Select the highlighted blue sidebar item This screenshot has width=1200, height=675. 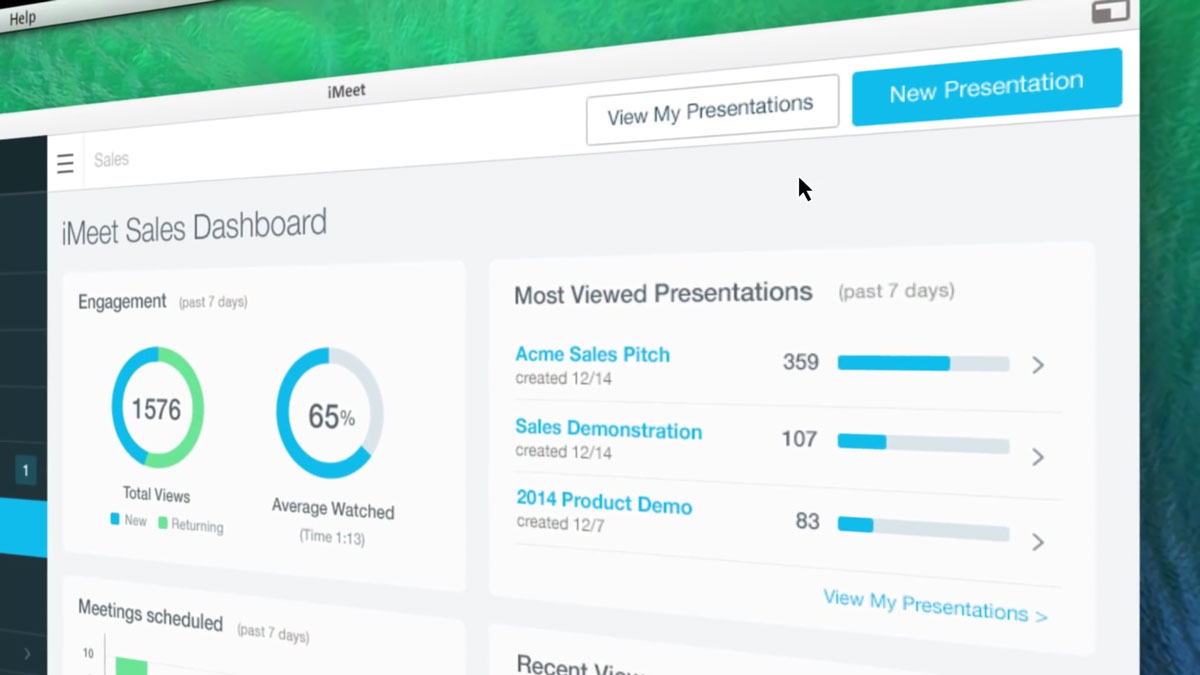tap(23, 527)
